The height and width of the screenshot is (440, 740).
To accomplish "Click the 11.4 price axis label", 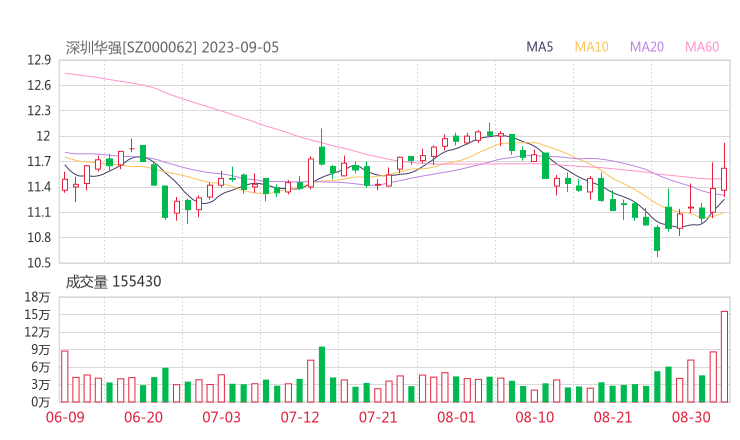I will point(39,187).
